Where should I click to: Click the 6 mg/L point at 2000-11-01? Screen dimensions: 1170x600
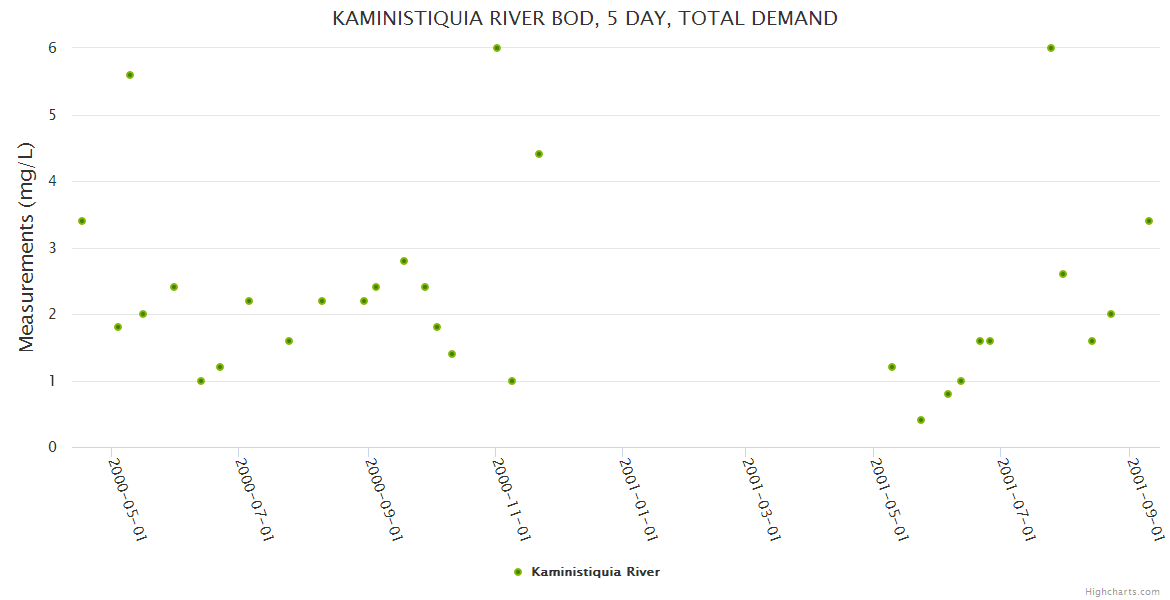tap(497, 48)
